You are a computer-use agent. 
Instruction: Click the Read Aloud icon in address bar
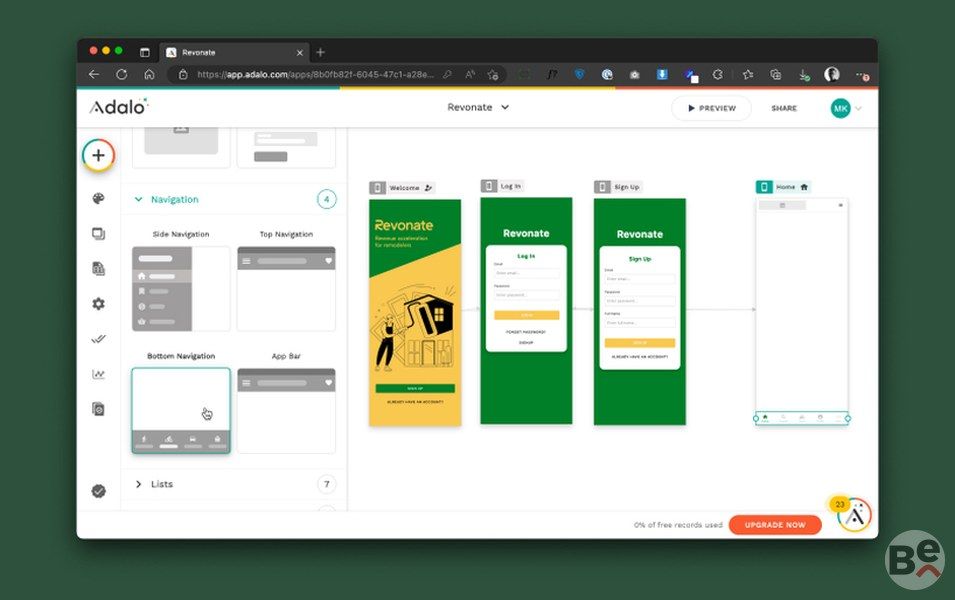tap(470, 74)
